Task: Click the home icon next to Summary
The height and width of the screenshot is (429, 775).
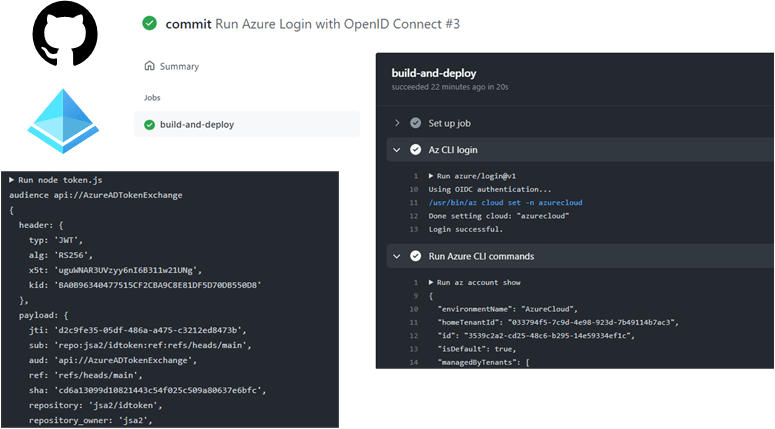Action: point(150,66)
